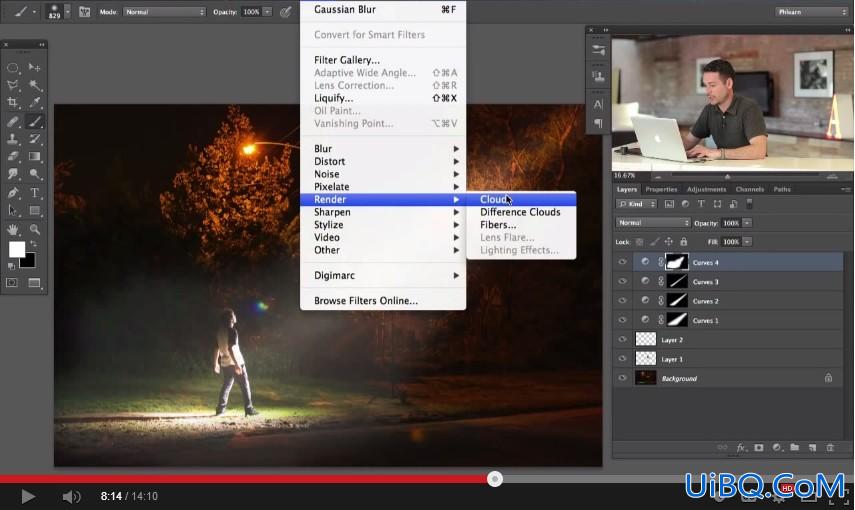Switch to Properties tab
Screen dimensions: 855x510
661,189
